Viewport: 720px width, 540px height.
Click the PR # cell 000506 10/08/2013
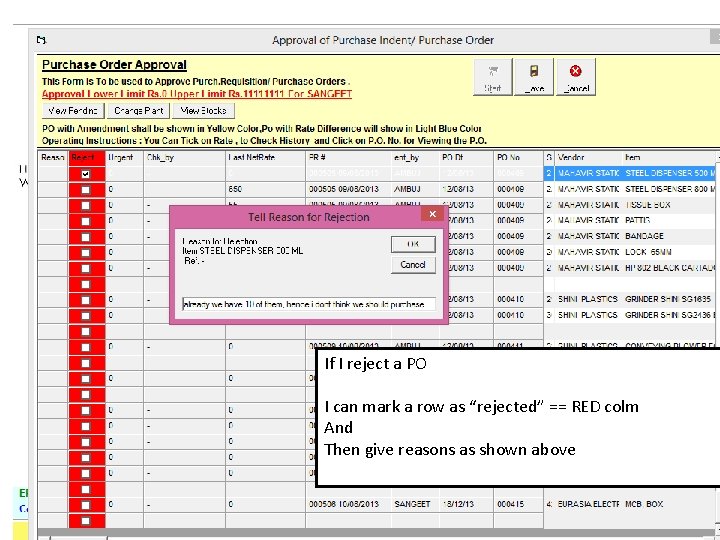point(349,504)
